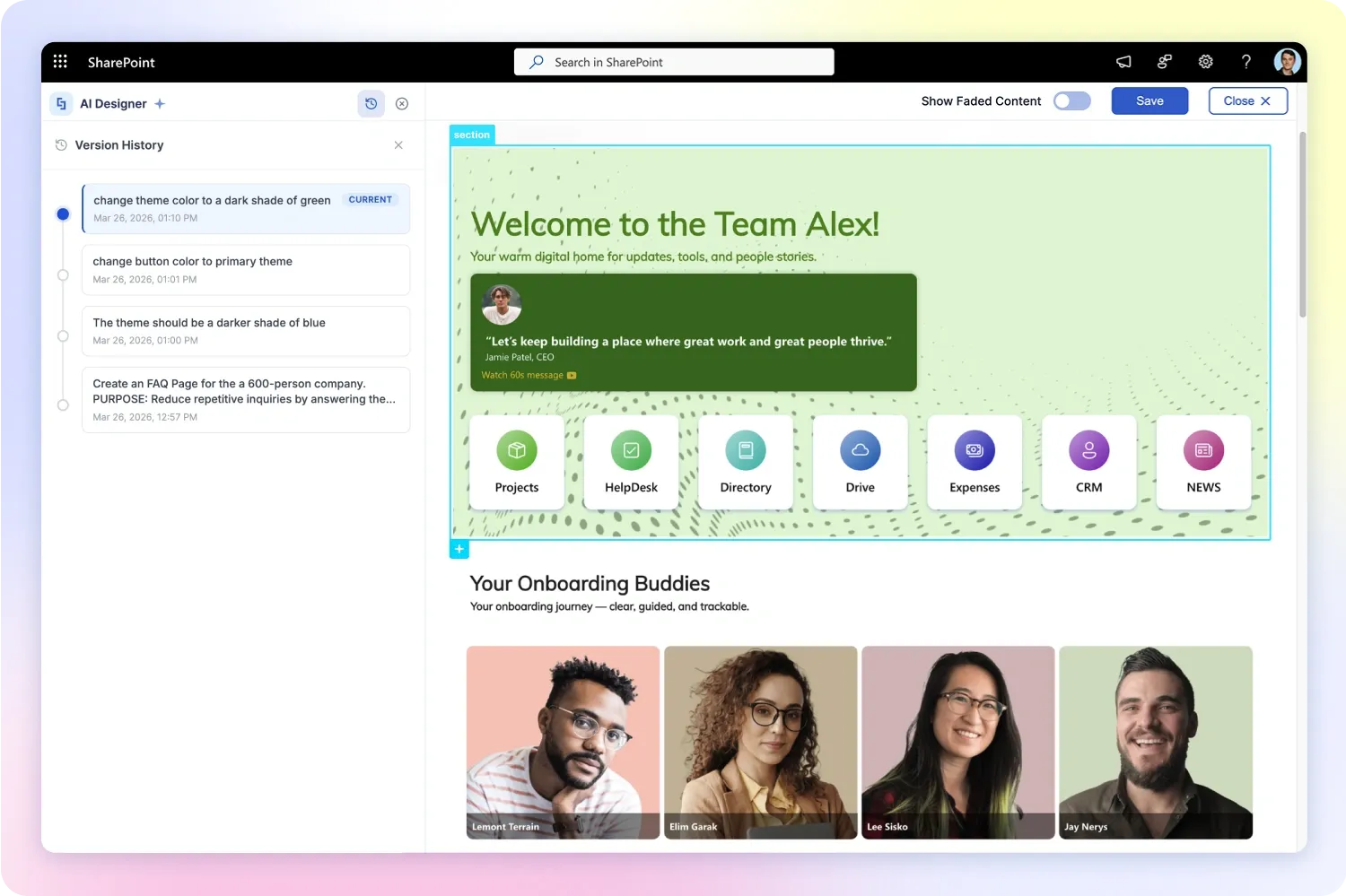This screenshot has height=896, width=1346.
Task: Click the Version History title
Action: pyautogui.click(x=119, y=145)
